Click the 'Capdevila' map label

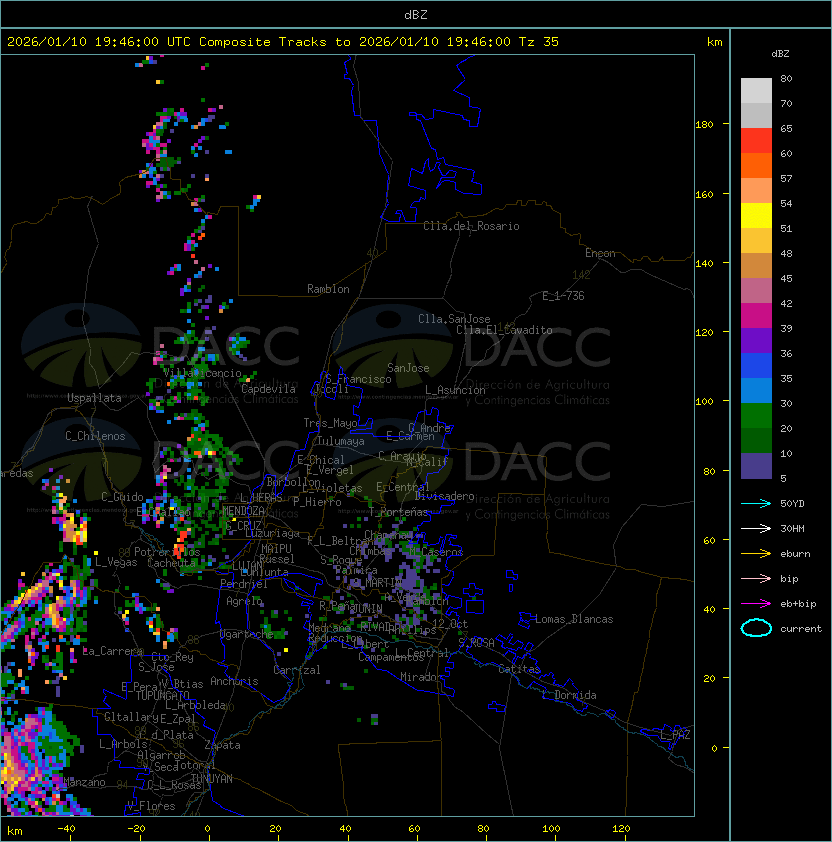pos(269,389)
